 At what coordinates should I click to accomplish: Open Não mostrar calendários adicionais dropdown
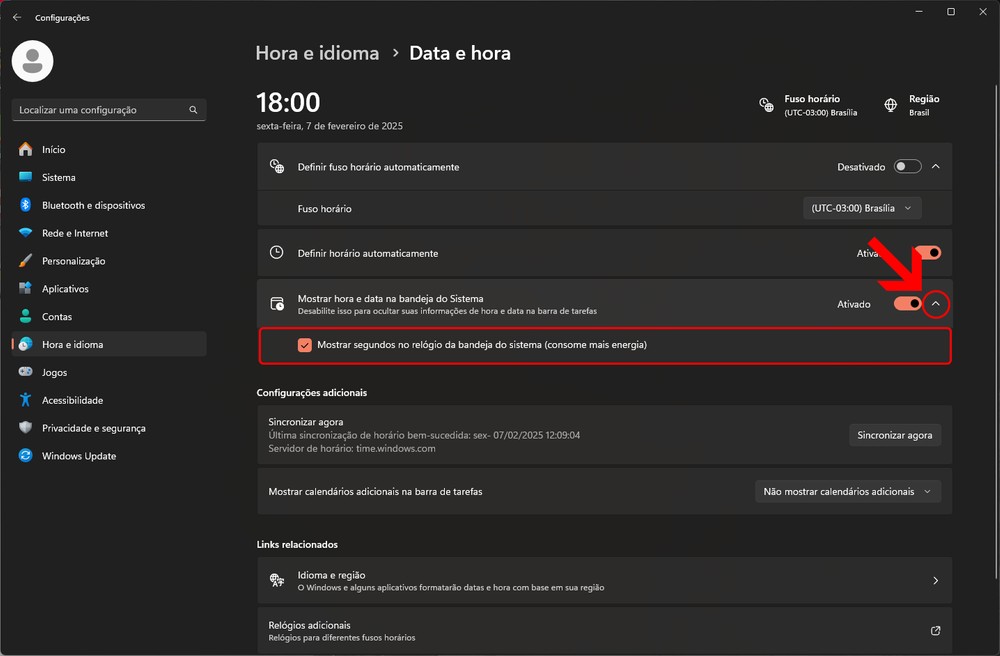(x=847, y=492)
